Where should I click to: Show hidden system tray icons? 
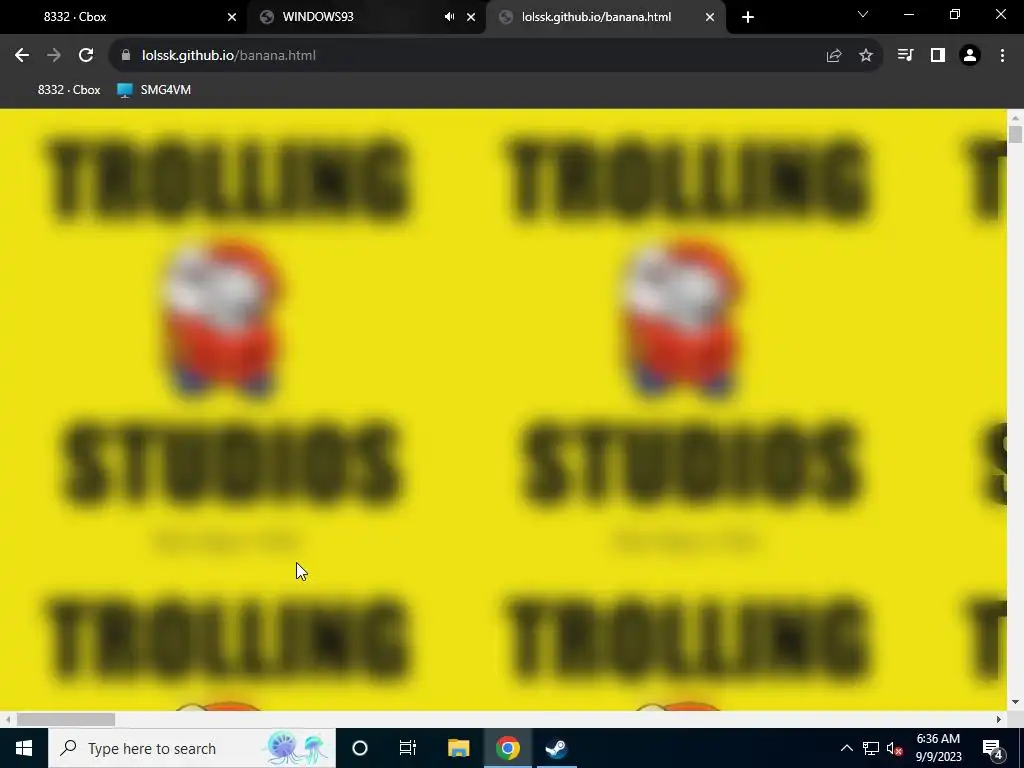pos(846,748)
